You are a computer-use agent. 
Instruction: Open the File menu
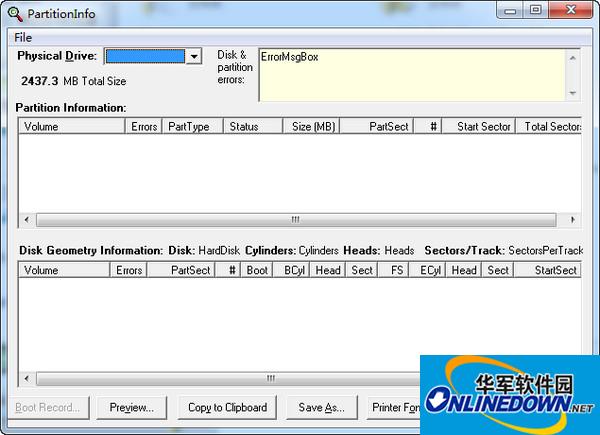(23, 37)
